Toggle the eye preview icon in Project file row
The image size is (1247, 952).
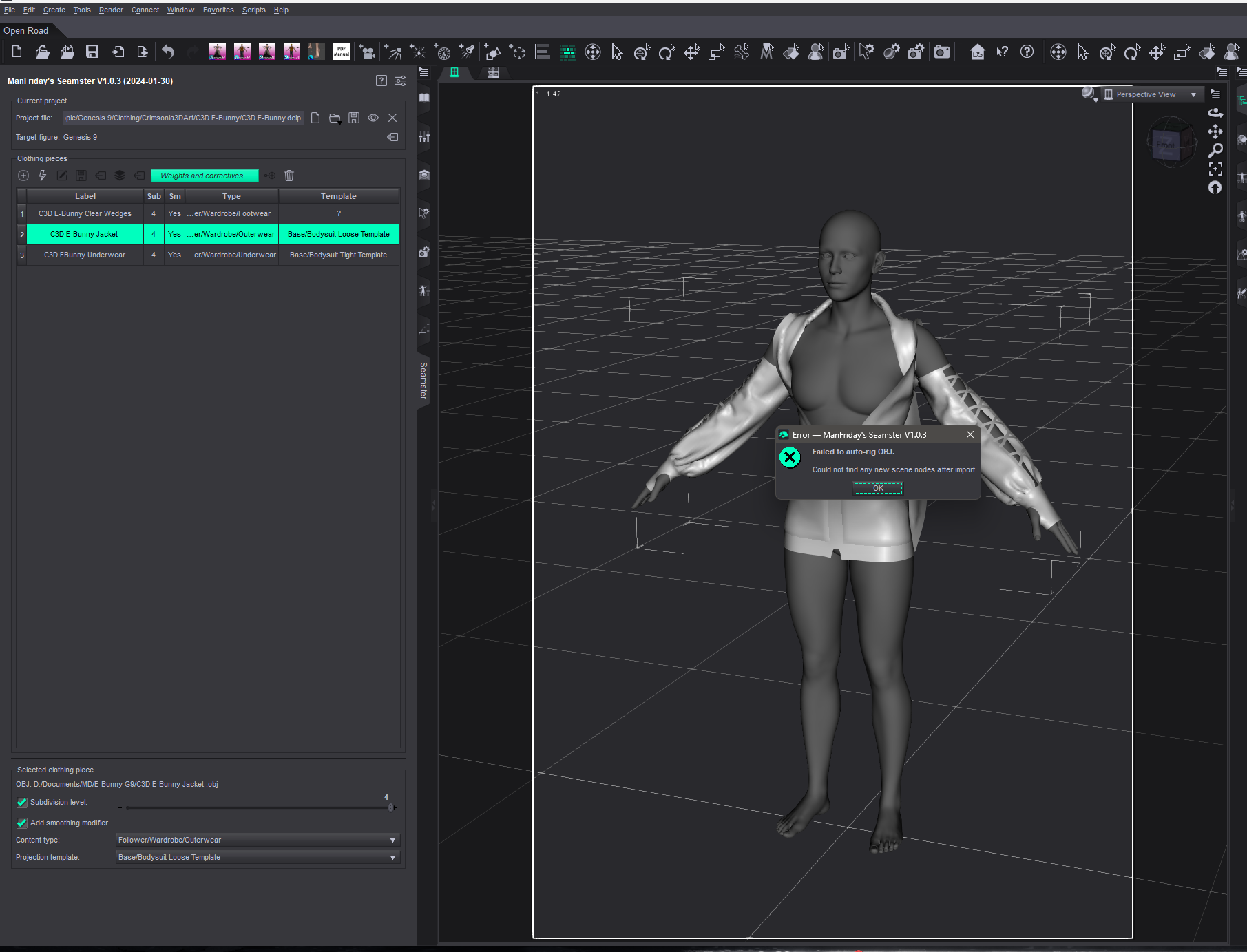pos(373,118)
